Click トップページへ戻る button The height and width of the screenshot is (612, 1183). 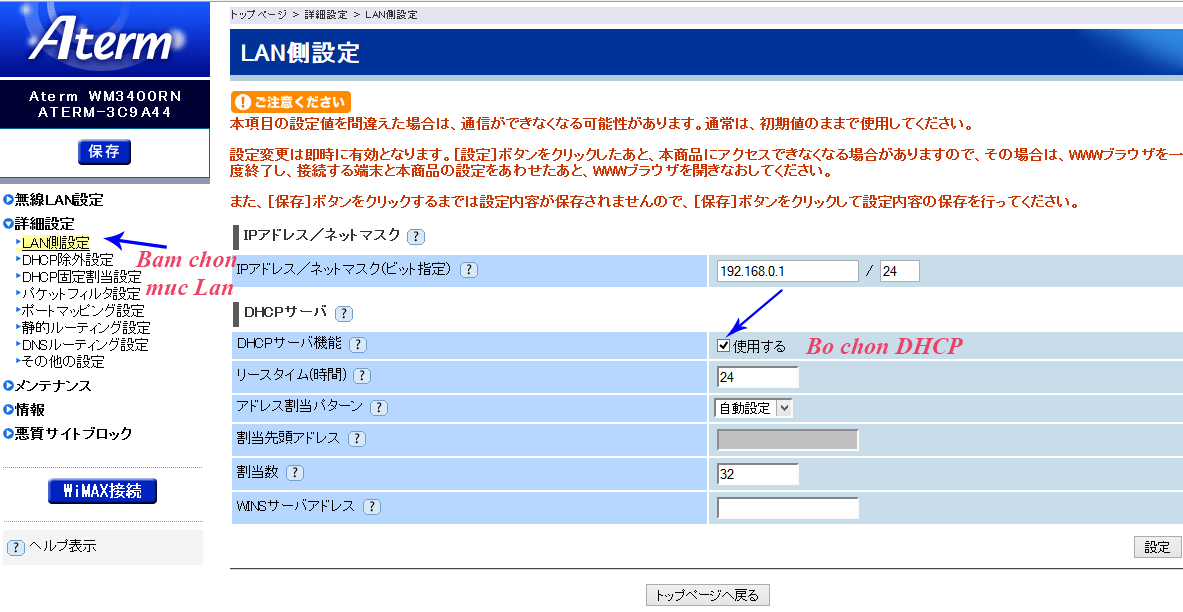(707, 596)
